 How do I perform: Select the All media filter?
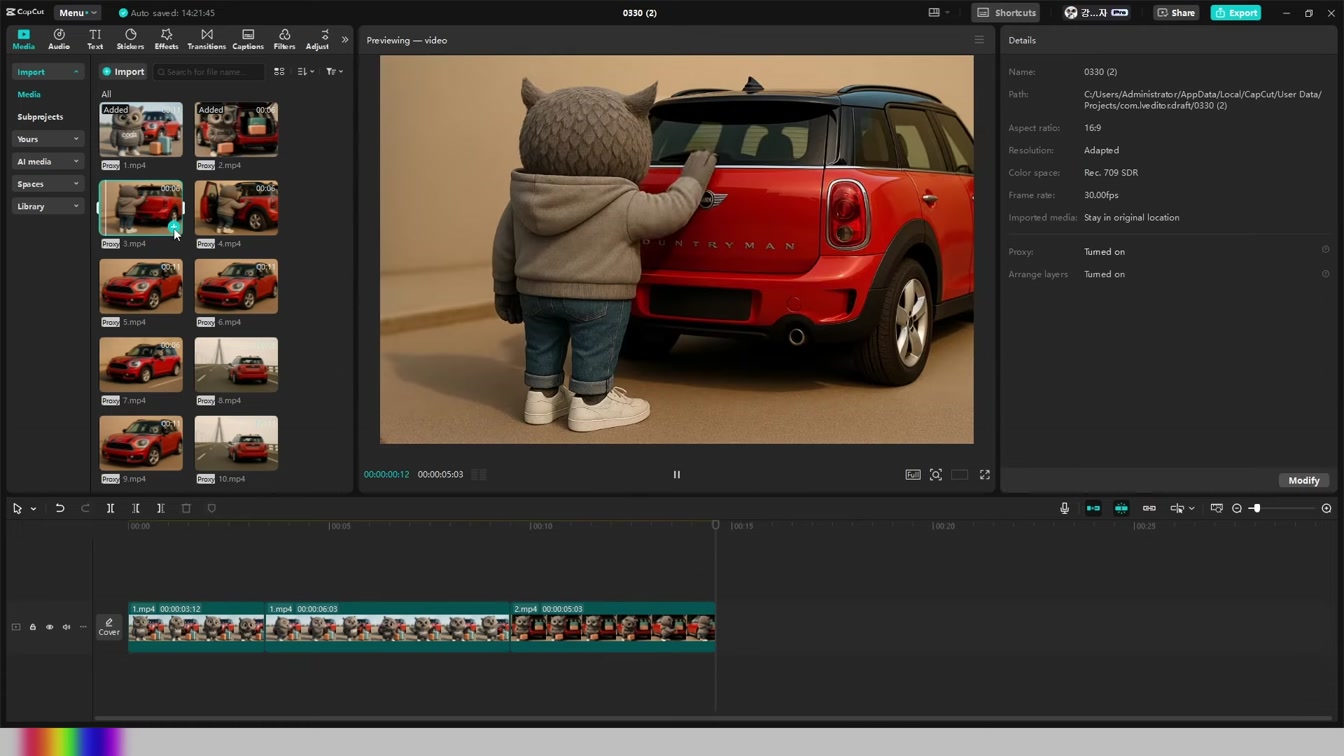[106, 94]
